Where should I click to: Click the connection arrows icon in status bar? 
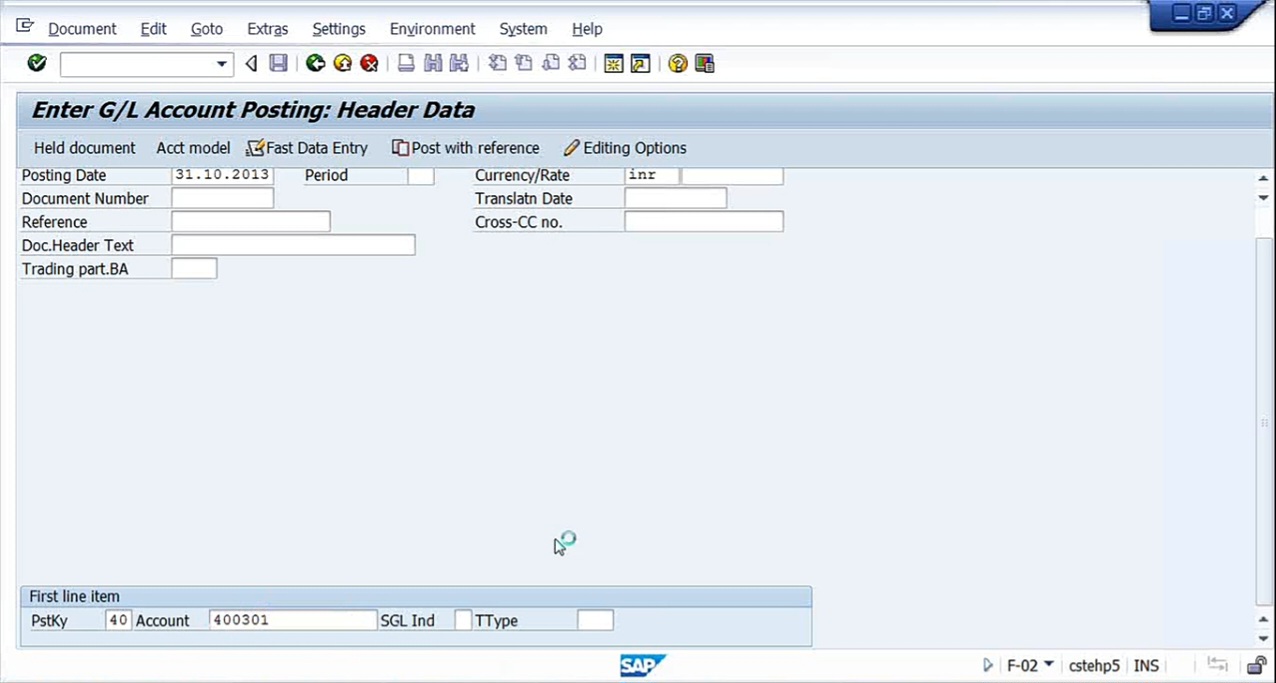pos(1217,664)
